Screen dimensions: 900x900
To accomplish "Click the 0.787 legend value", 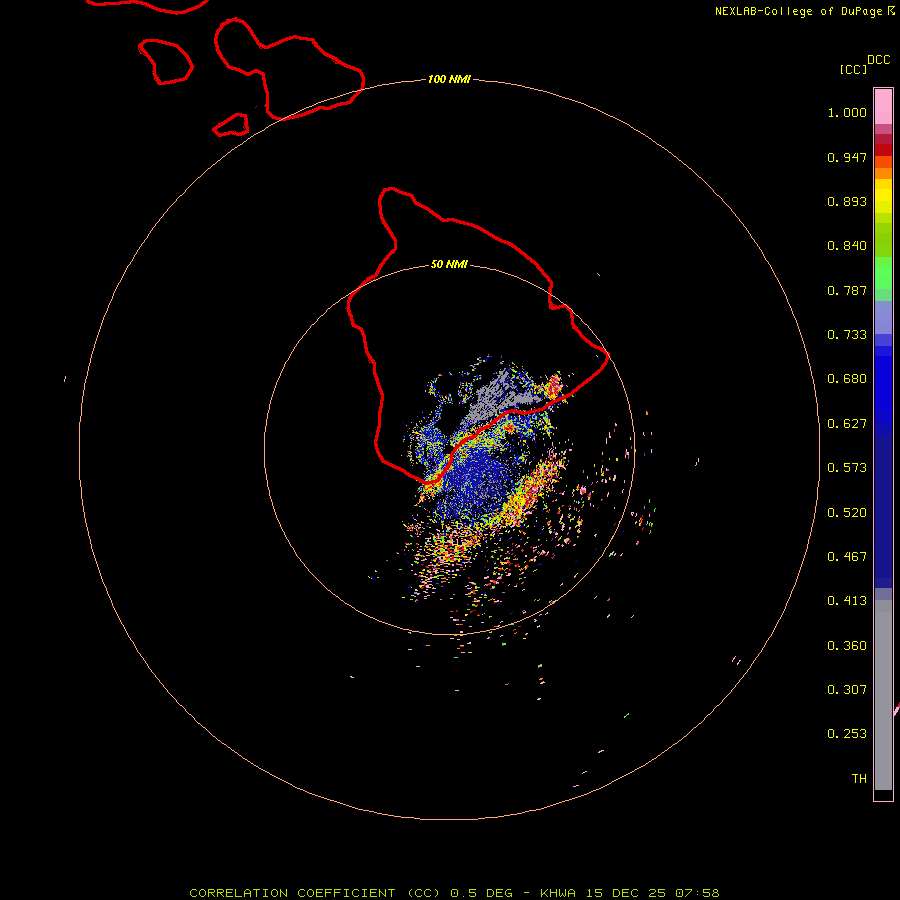I will [x=847, y=290].
